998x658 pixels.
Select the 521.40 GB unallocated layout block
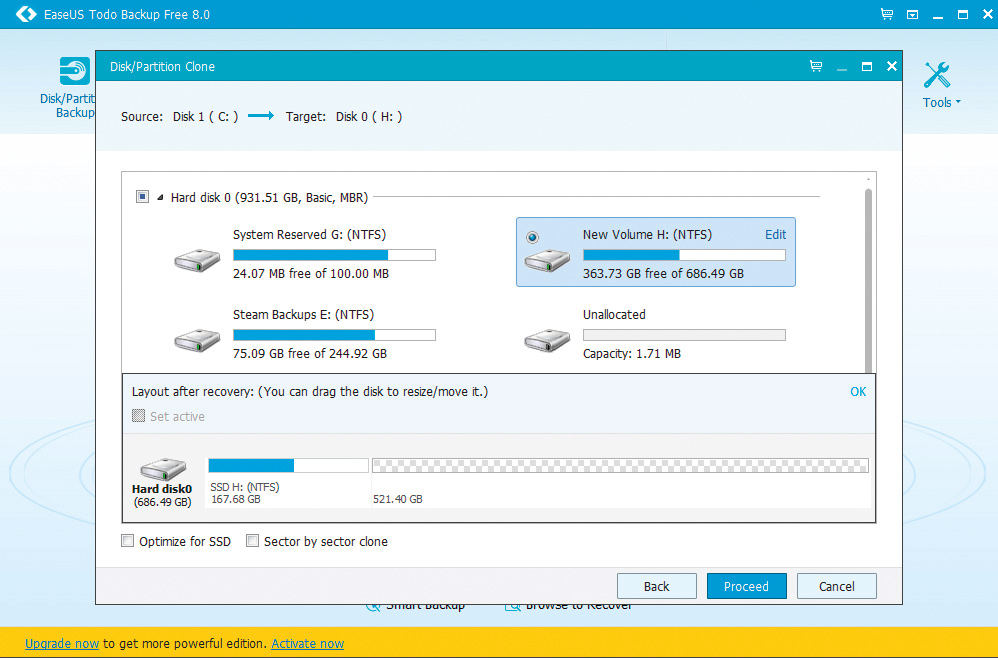(620, 466)
